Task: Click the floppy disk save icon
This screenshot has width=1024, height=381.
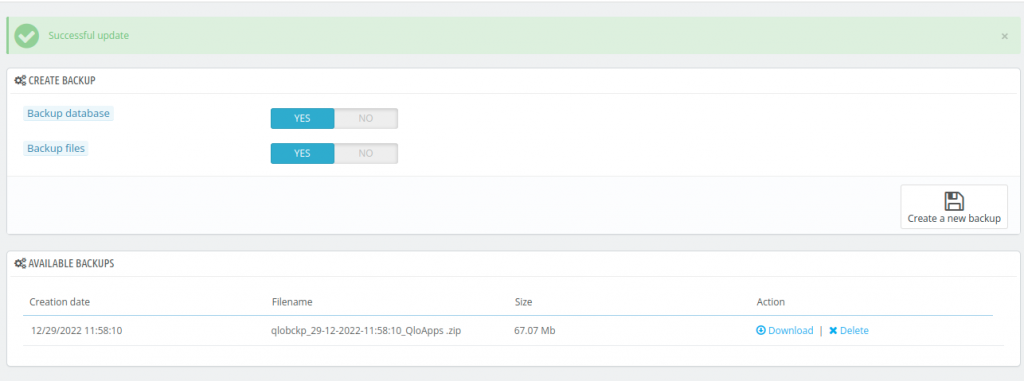Action: [954, 201]
